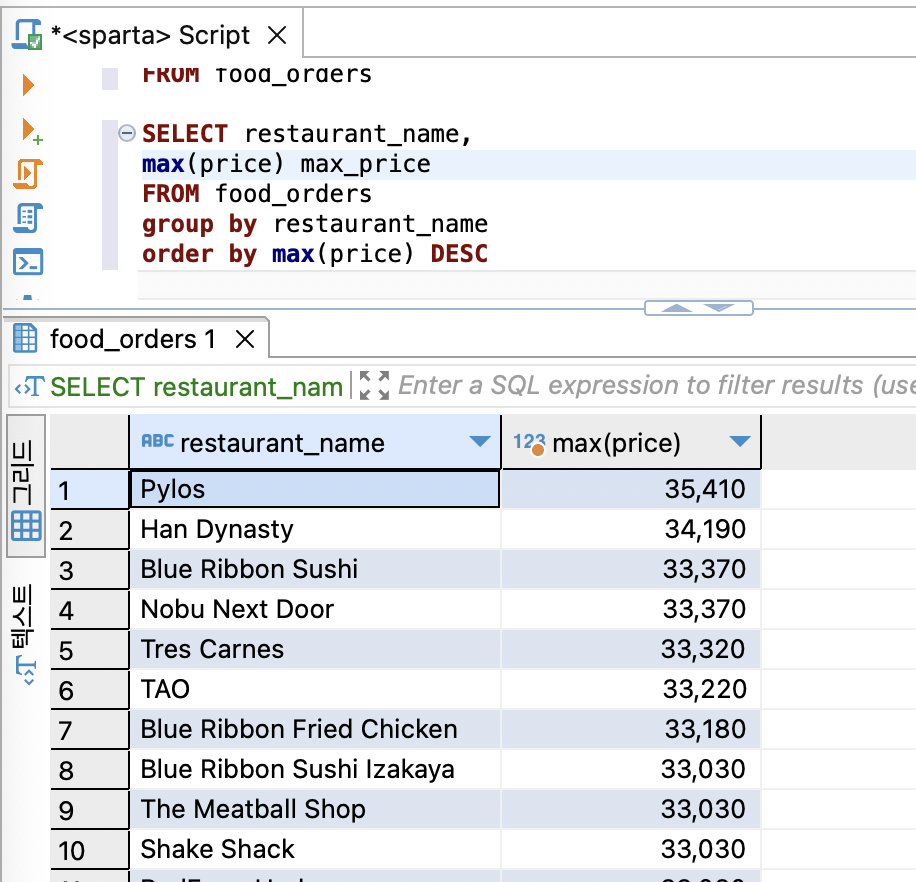Maximize the editor panel with up arrow

676,308
